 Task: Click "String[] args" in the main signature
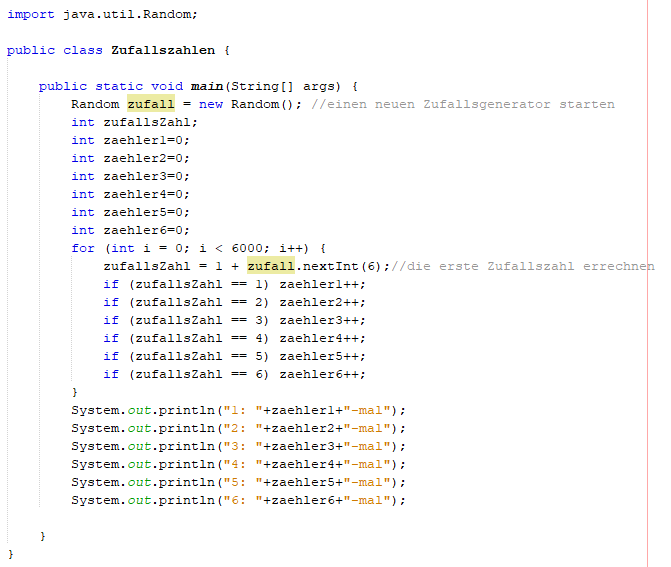click(x=286, y=86)
